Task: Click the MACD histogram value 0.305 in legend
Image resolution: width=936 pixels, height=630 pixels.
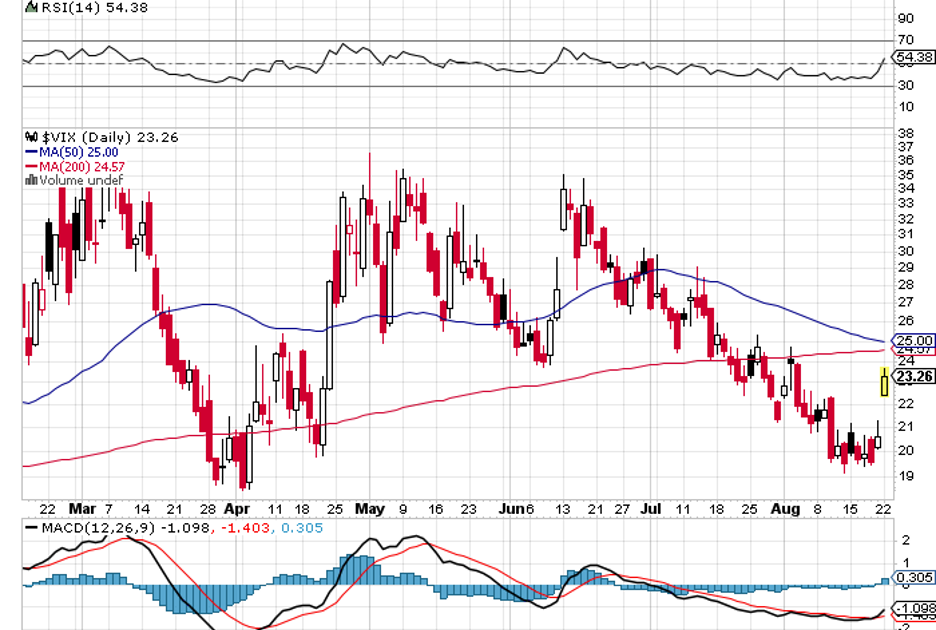Action: click(305, 527)
